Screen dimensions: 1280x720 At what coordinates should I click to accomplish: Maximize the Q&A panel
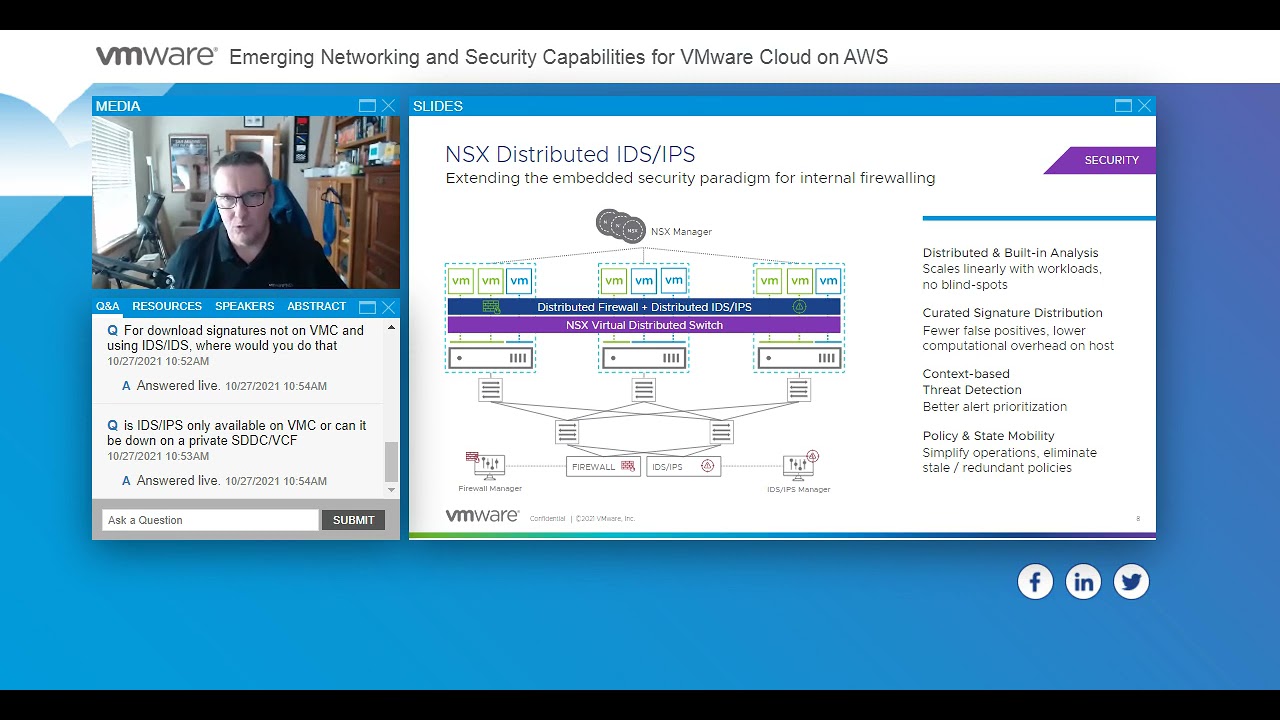pos(367,307)
